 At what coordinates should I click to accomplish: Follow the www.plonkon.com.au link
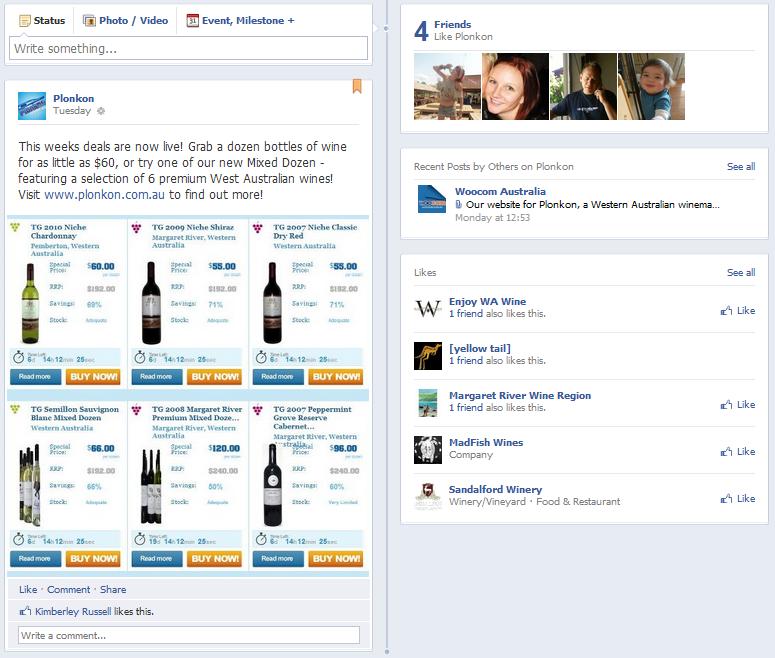[x=104, y=195]
